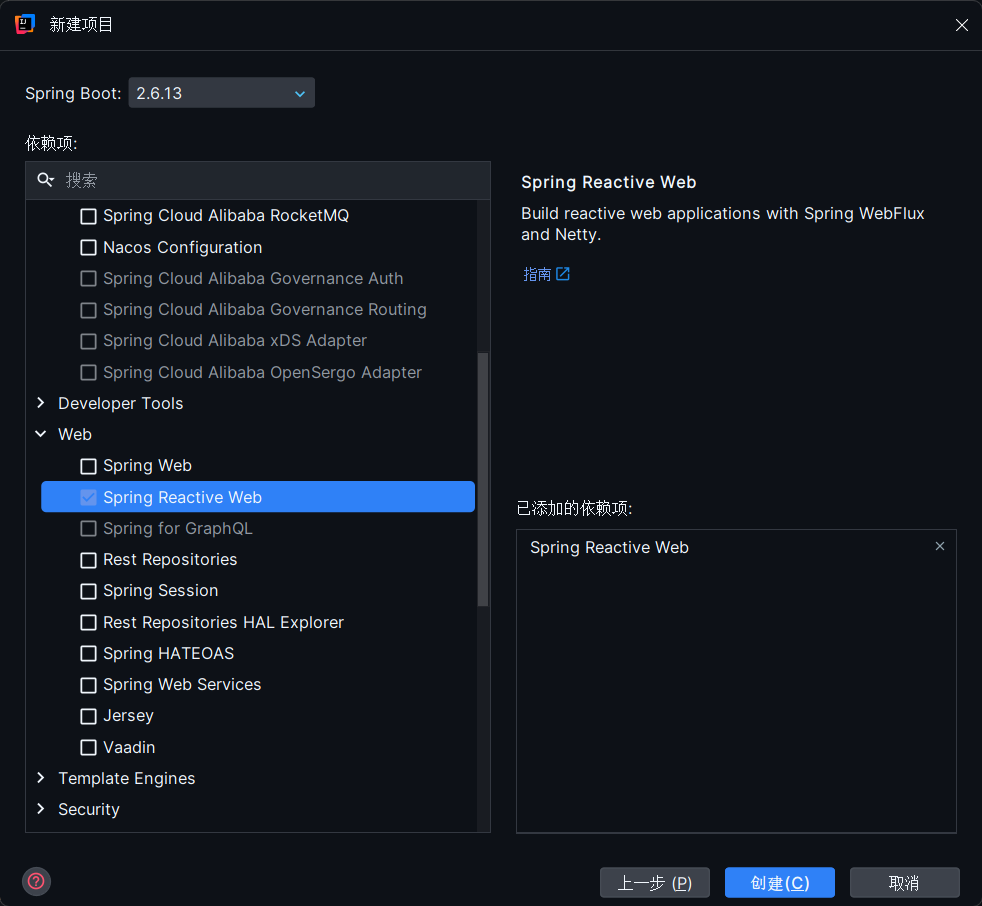The image size is (982, 906).
Task: Check Spring Cloud Alibaba OpenSergo Adapter
Action: pyautogui.click(x=88, y=373)
